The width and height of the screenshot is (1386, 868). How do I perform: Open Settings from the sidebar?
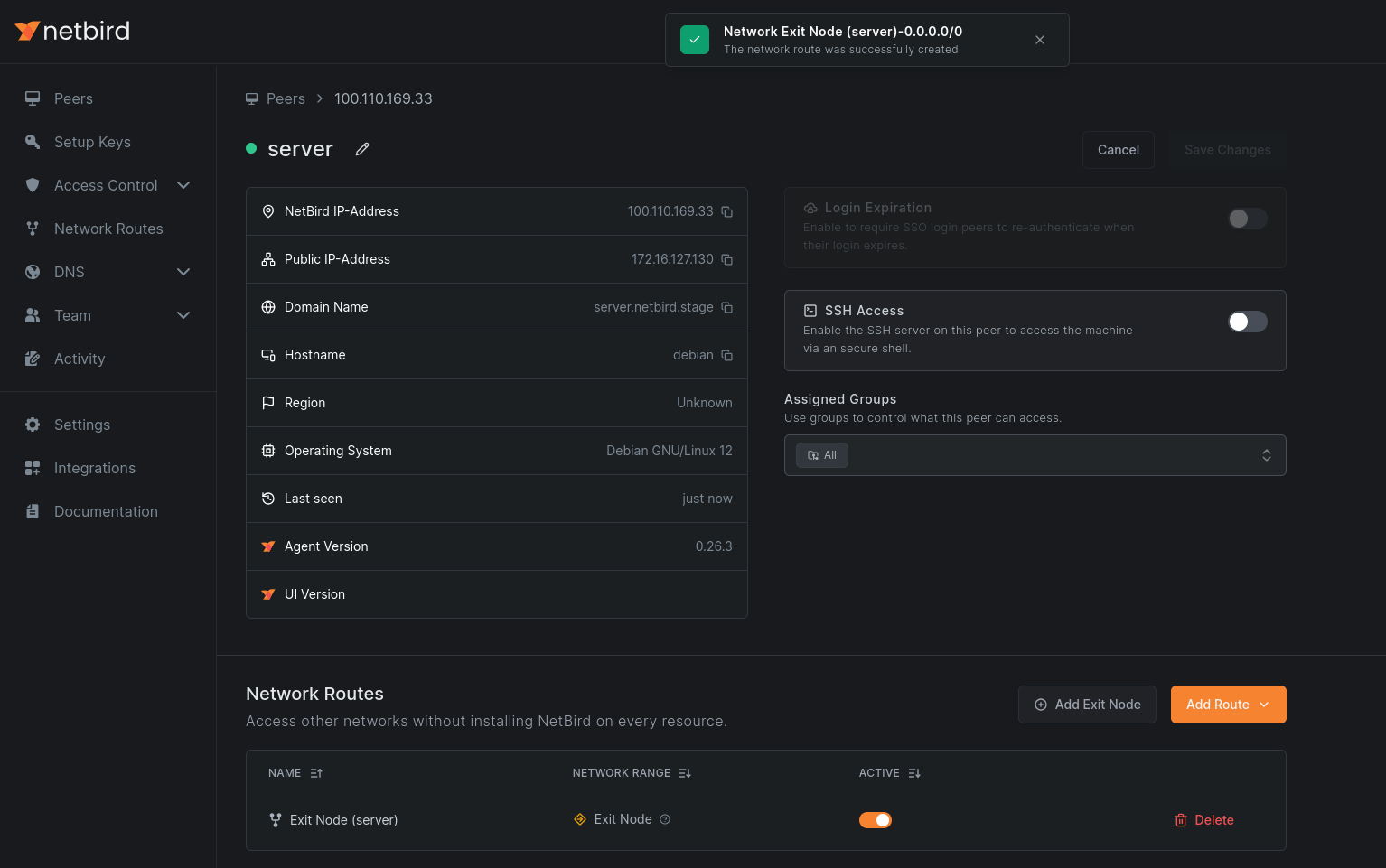coord(82,425)
